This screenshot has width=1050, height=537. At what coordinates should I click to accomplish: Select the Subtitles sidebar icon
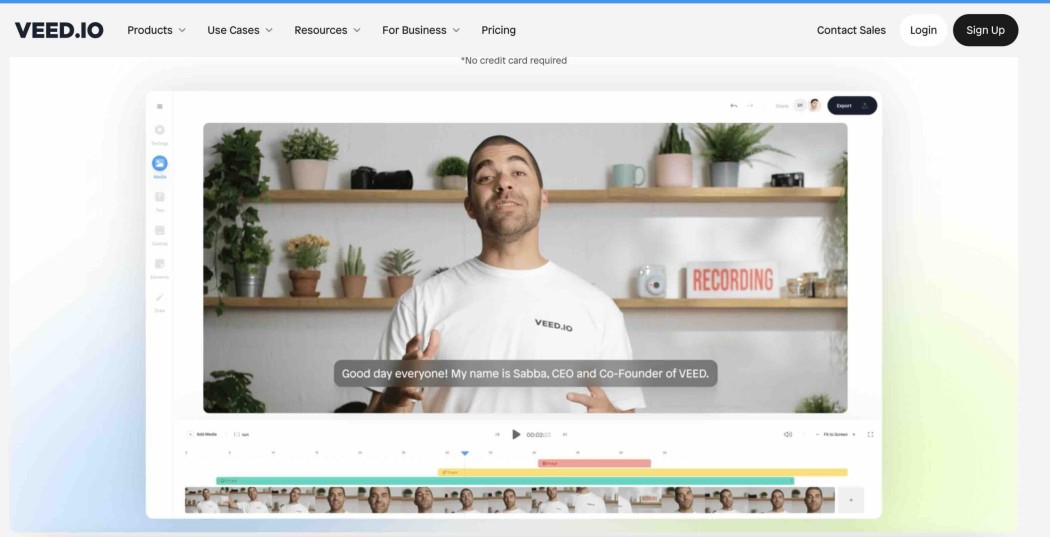159,230
